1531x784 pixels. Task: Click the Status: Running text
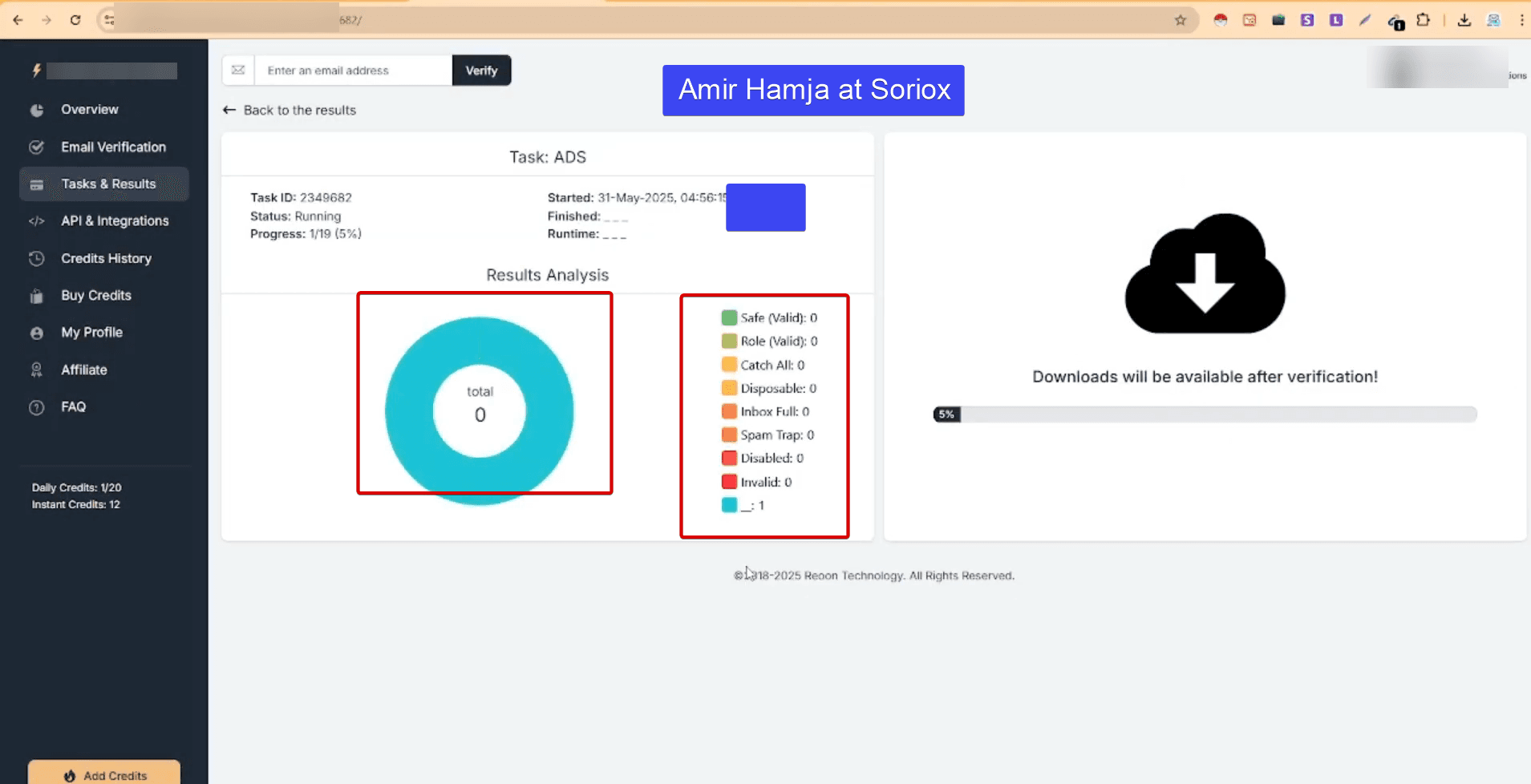(295, 216)
